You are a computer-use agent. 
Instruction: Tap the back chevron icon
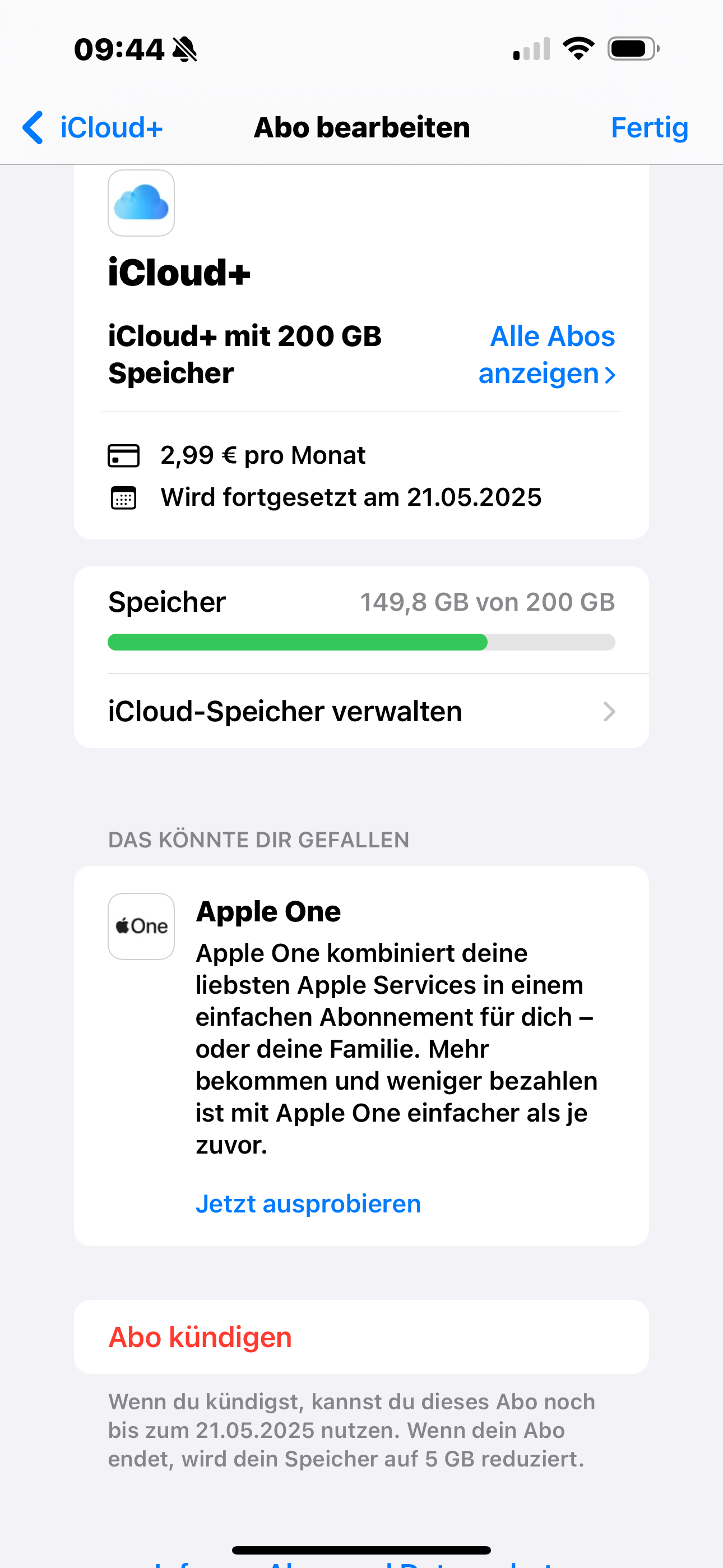pyautogui.click(x=33, y=127)
